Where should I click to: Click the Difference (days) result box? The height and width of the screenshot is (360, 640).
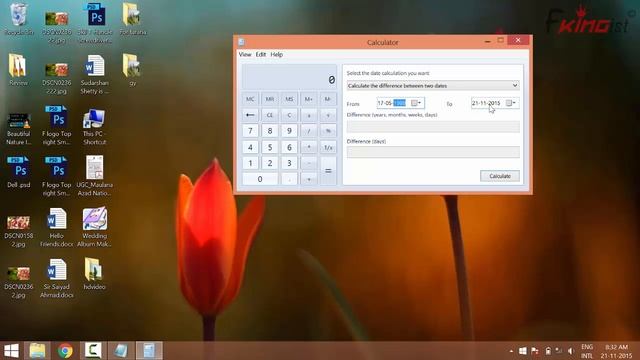pyautogui.click(x=433, y=152)
